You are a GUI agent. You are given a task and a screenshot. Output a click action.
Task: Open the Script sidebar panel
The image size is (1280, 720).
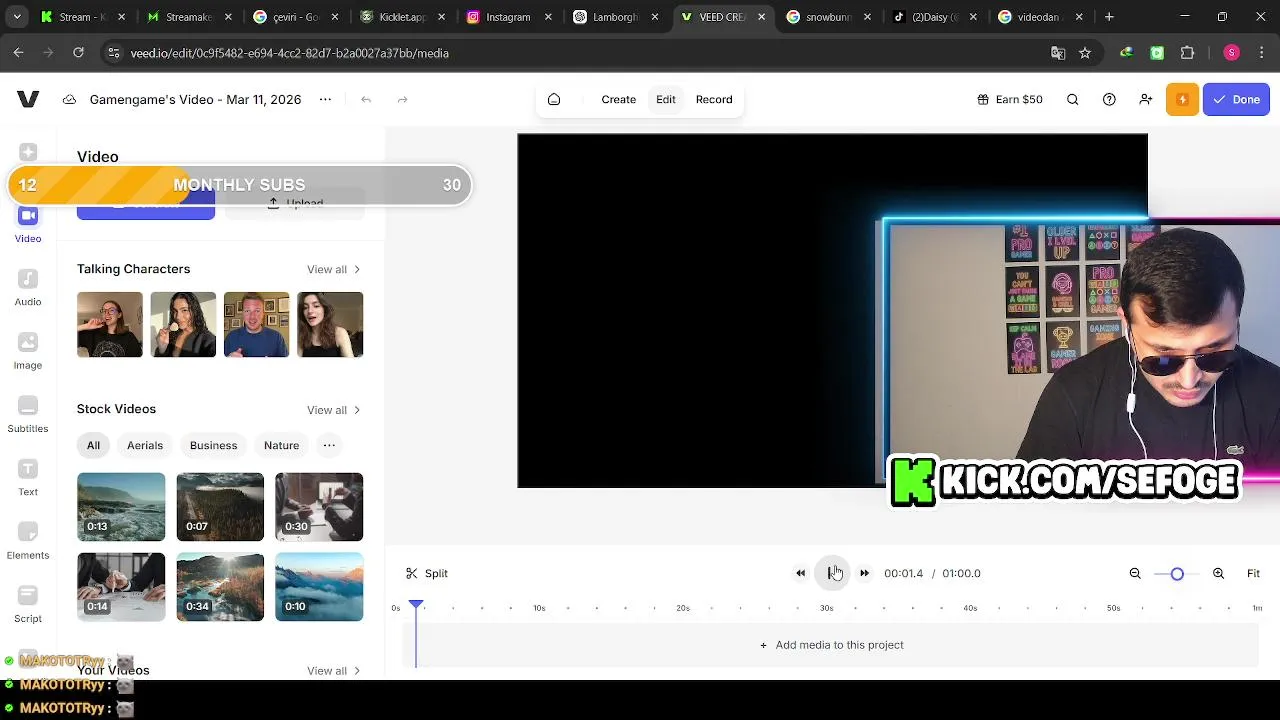(28, 604)
